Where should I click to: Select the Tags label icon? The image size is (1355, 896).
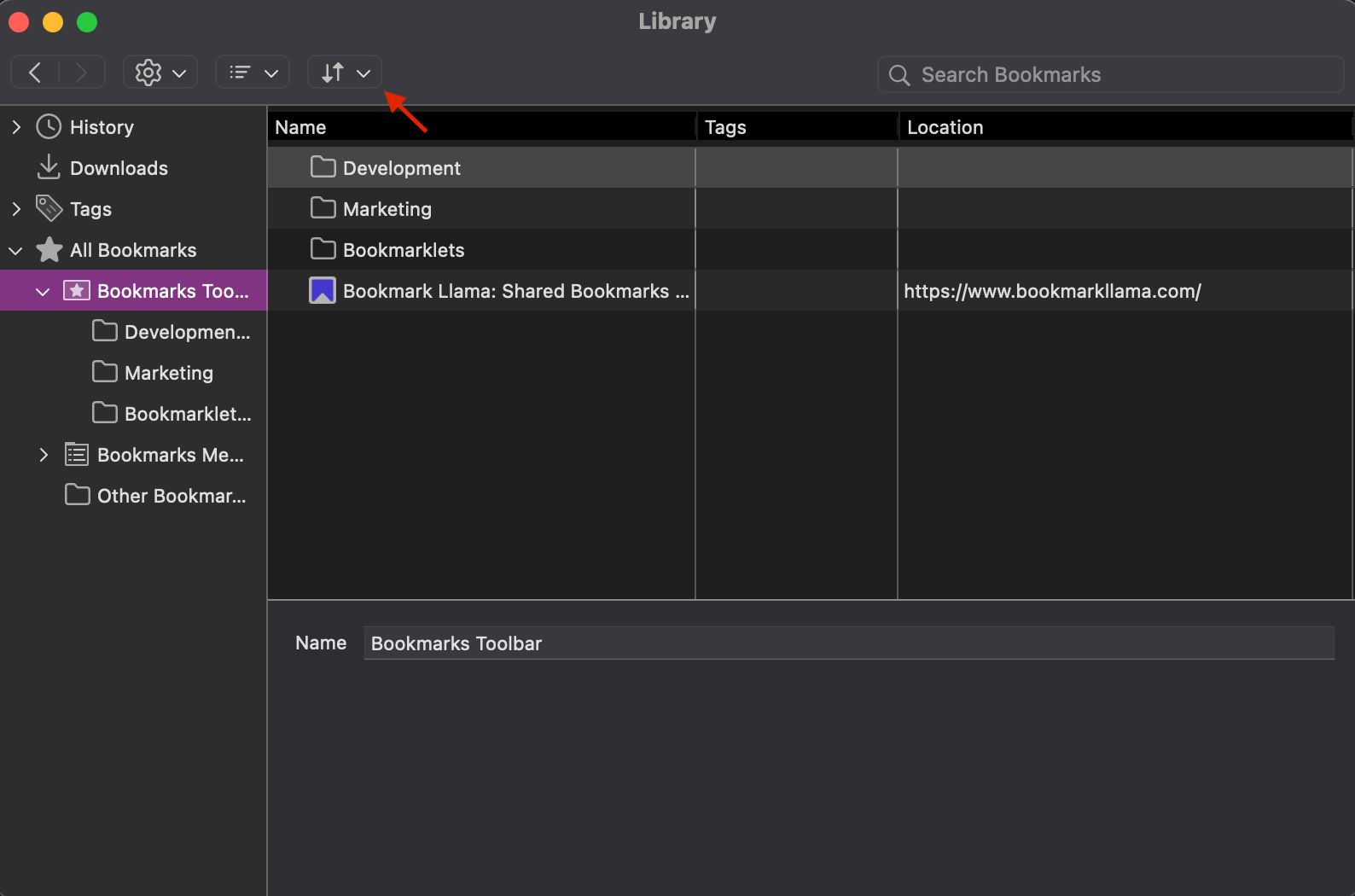49,208
